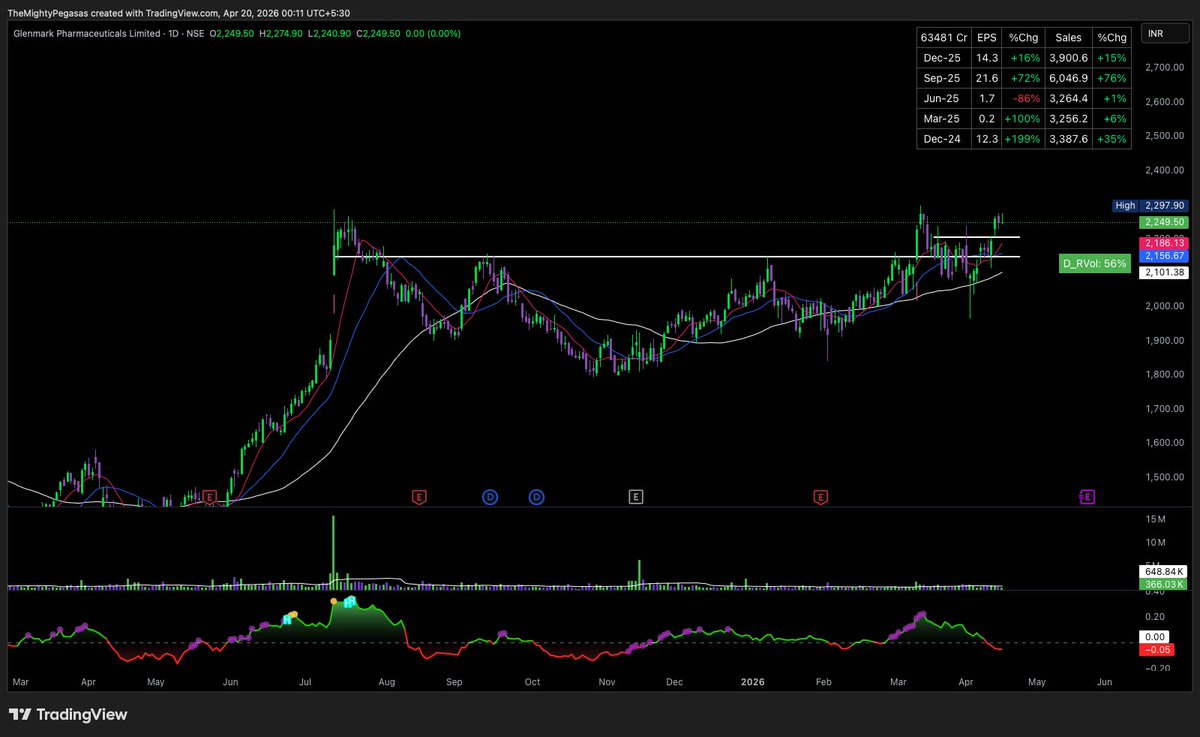
Task: Click the green 366.03K volume label
Action: tap(1164, 584)
